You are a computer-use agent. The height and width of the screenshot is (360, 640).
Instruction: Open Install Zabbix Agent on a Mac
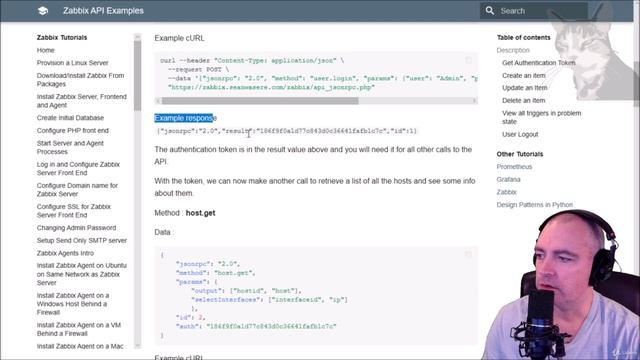80,346
